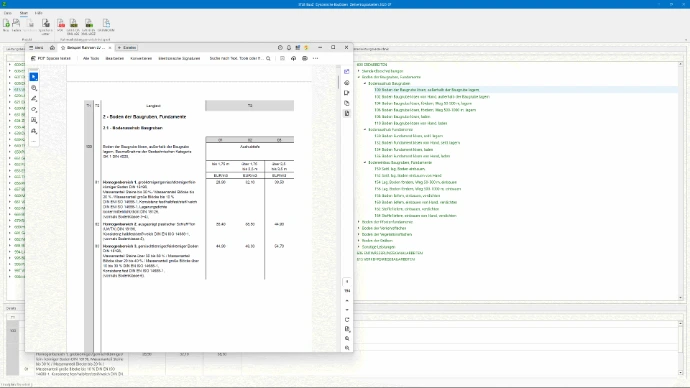
Task: Open the user profile avatar in the PDF viewer
Action: coord(306,48)
